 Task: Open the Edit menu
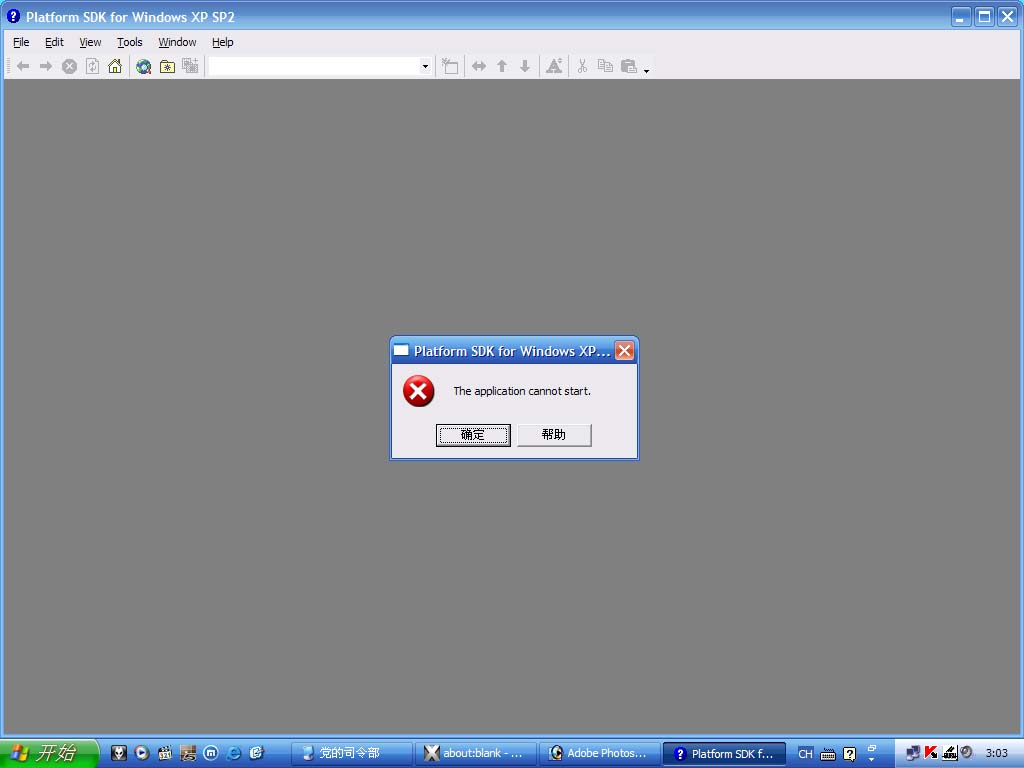pyautogui.click(x=54, y=42)
